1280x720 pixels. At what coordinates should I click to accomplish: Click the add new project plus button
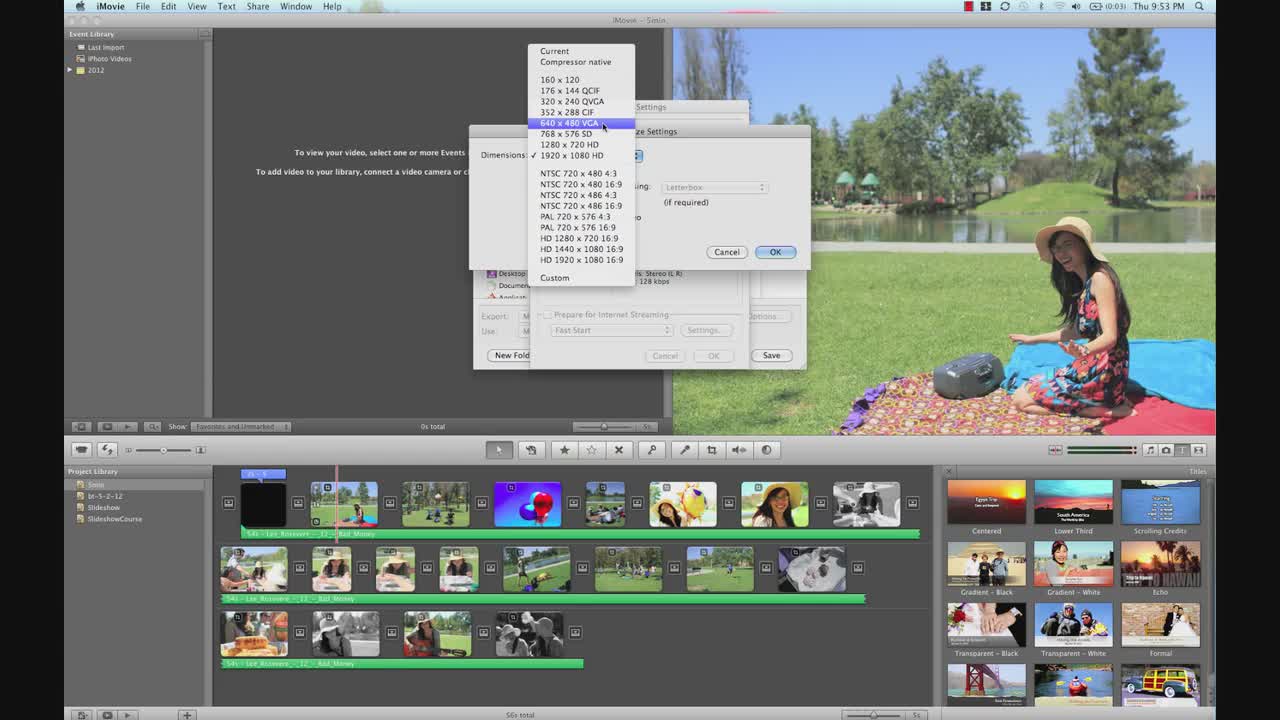coord(186,715)
